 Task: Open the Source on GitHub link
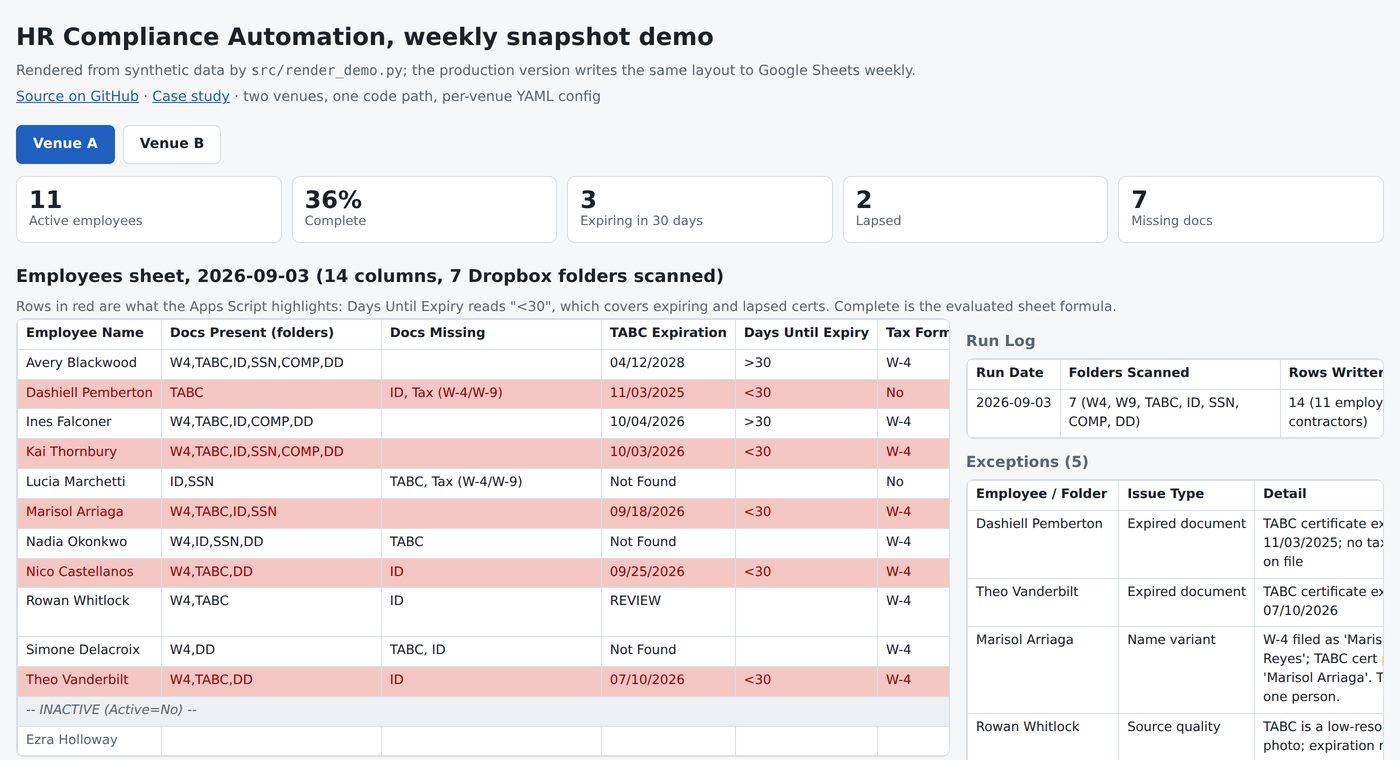pos(77,96)
